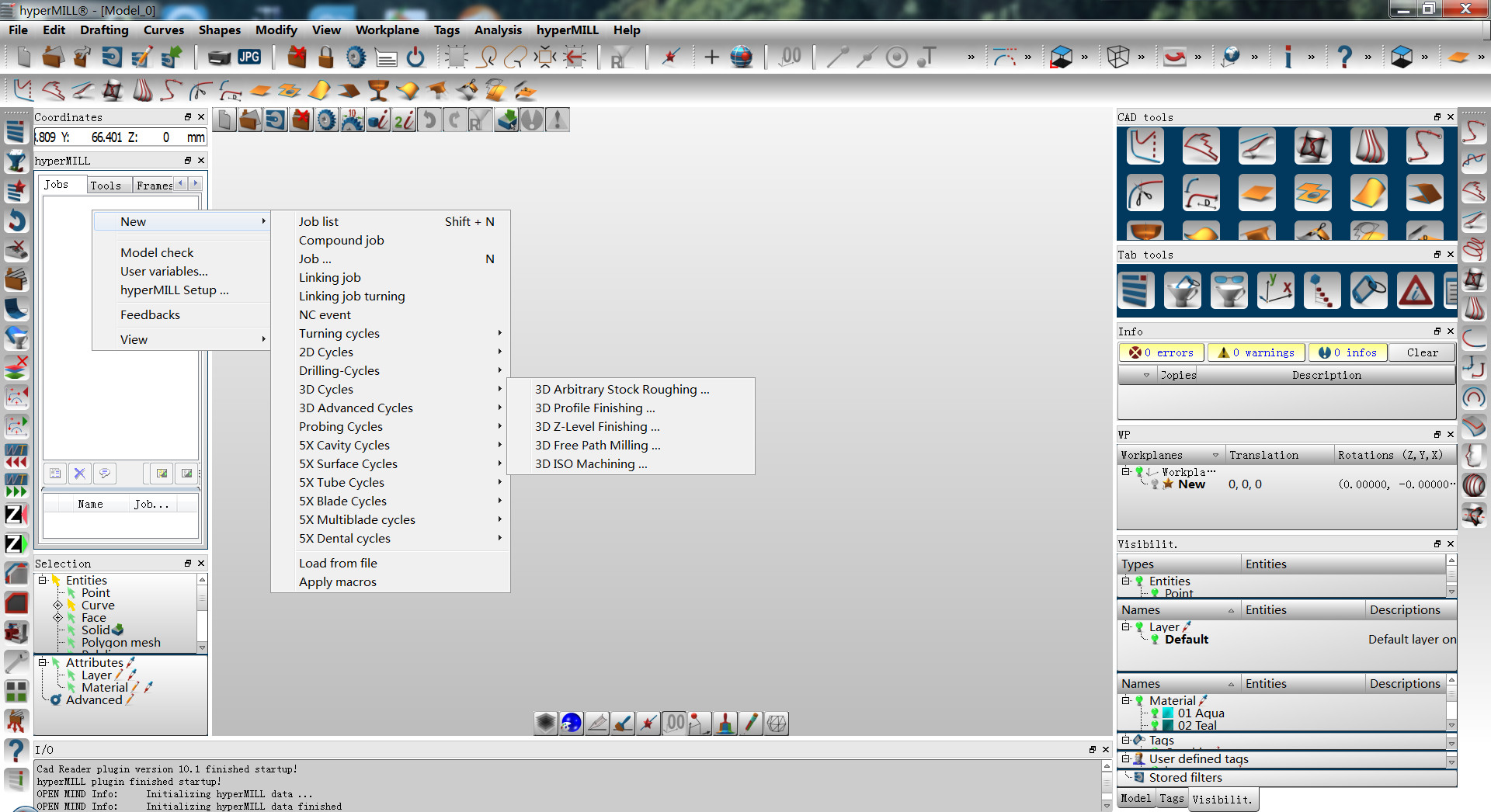This screenshot has height=812, width=1491.
Task: Click the red info 'i' toolbar icon
Action: [1288, 57]
